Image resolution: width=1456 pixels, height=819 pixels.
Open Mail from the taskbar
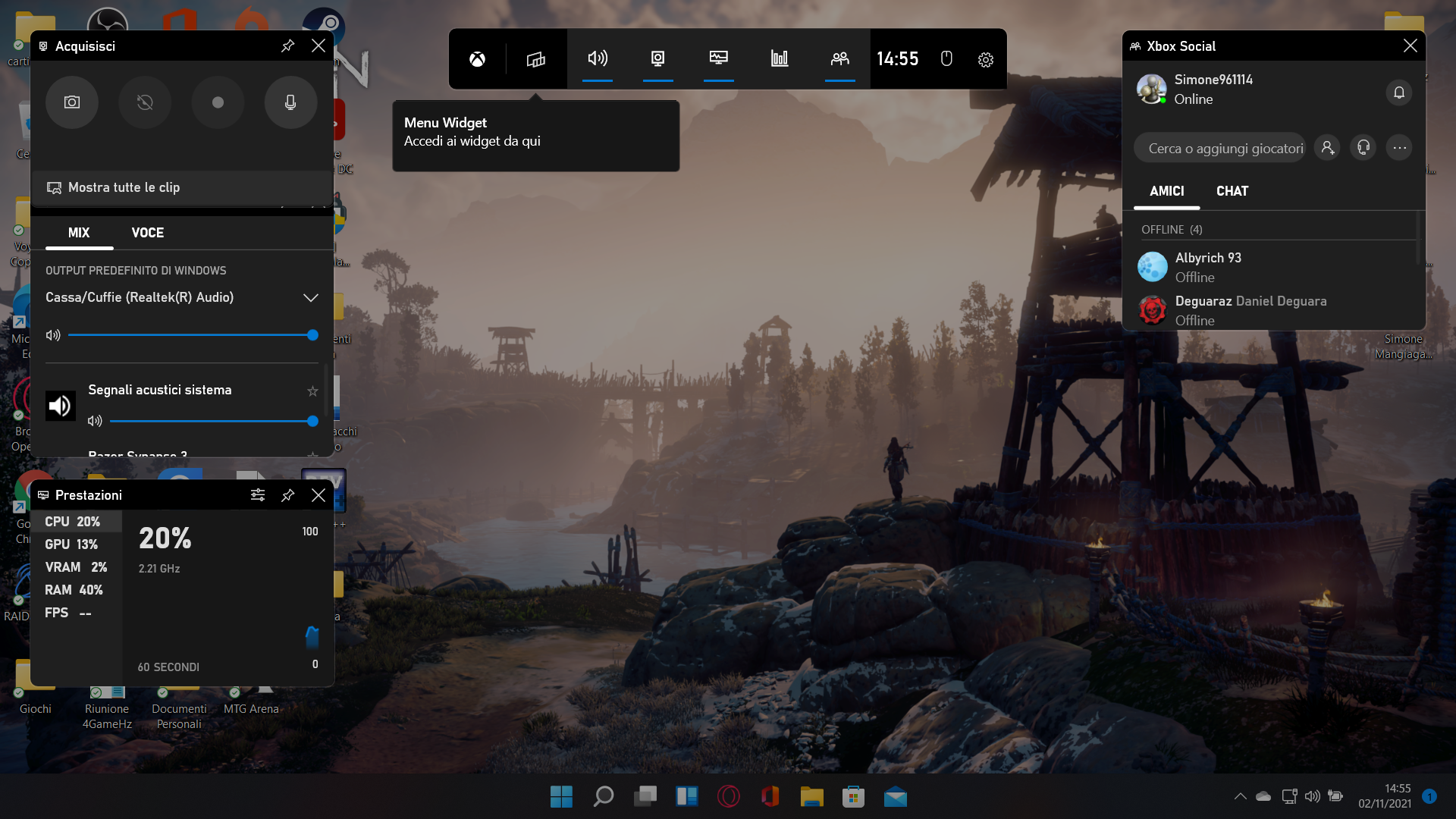click(x=895, y=796)
